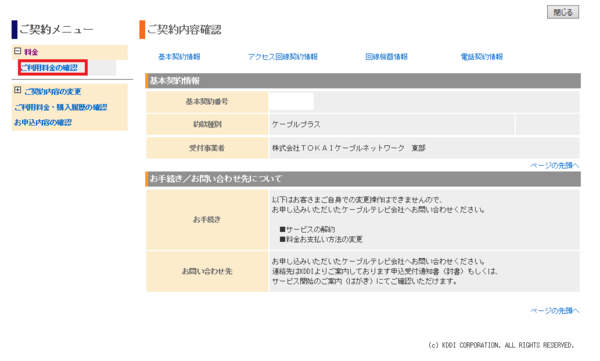Expand the ご契約内容の変更 section
The width and height of the screenshot is (600, 361).
coord(17,90)
